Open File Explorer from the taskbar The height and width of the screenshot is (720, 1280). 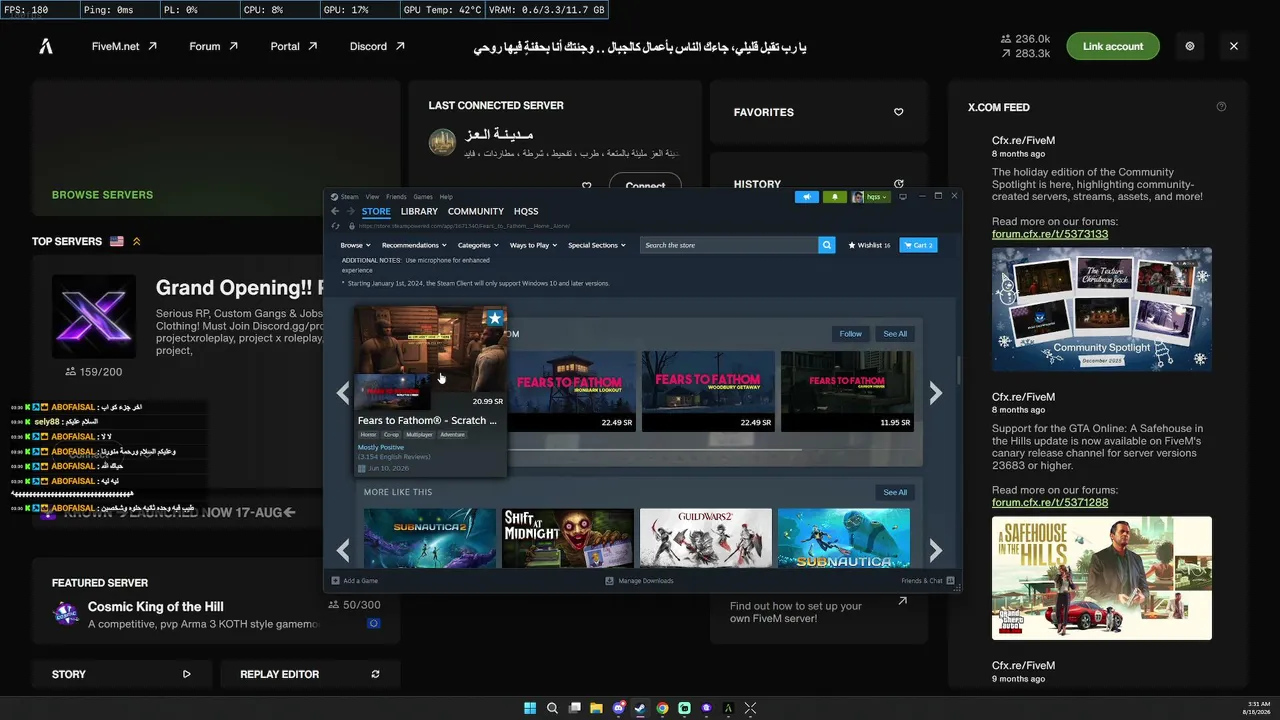[596, 708]
